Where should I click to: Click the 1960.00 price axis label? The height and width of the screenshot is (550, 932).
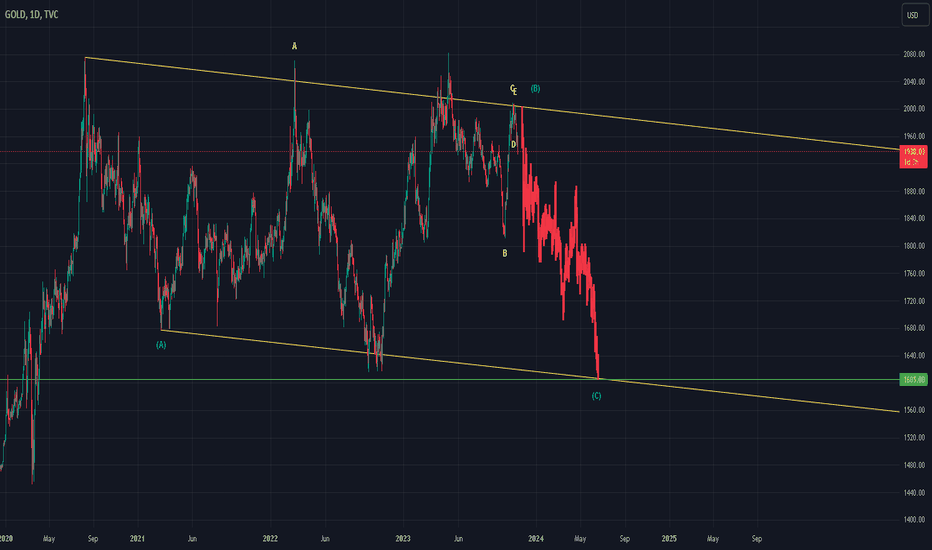point(914,136)
